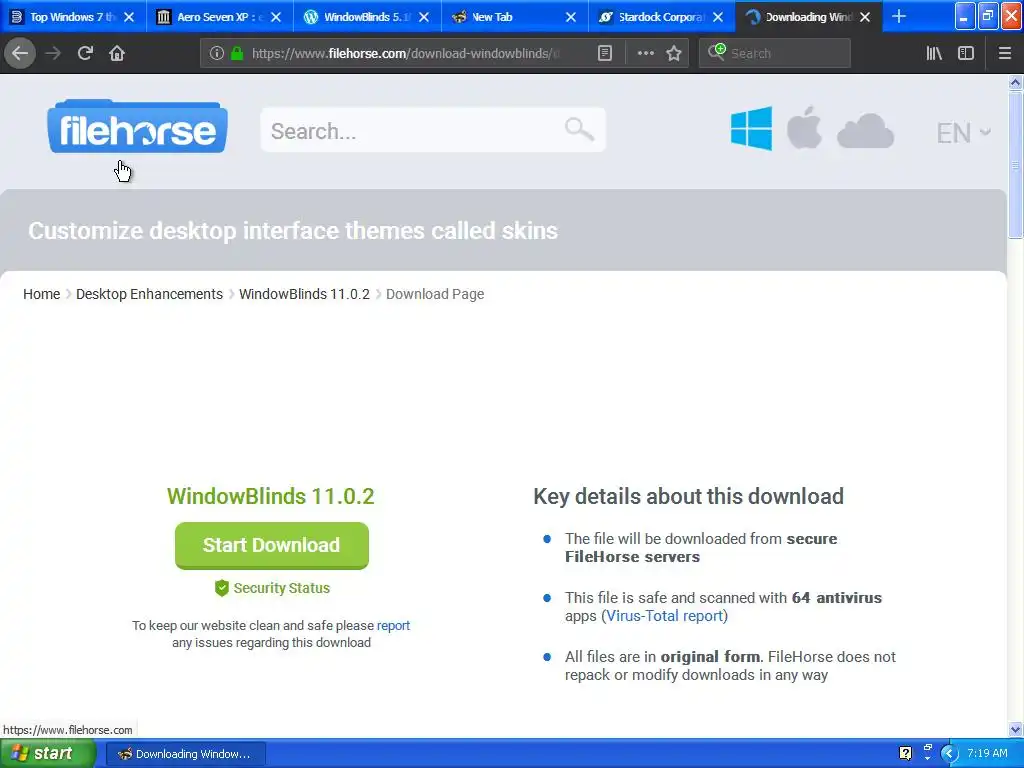1024x768 pixels.
Task: Select the Windows platform icon
Action: tap(751, 129)
